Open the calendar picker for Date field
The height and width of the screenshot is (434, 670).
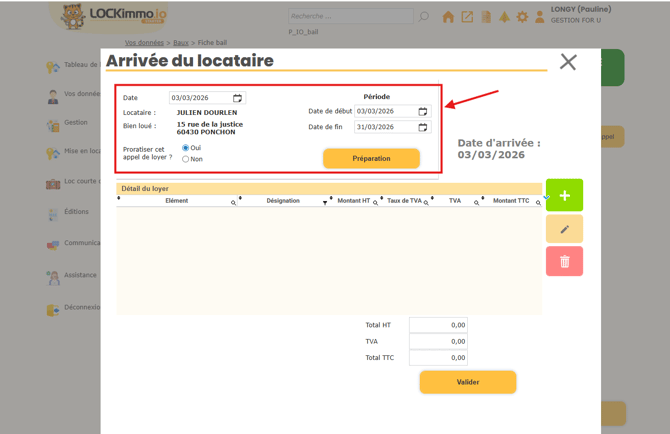237,98
